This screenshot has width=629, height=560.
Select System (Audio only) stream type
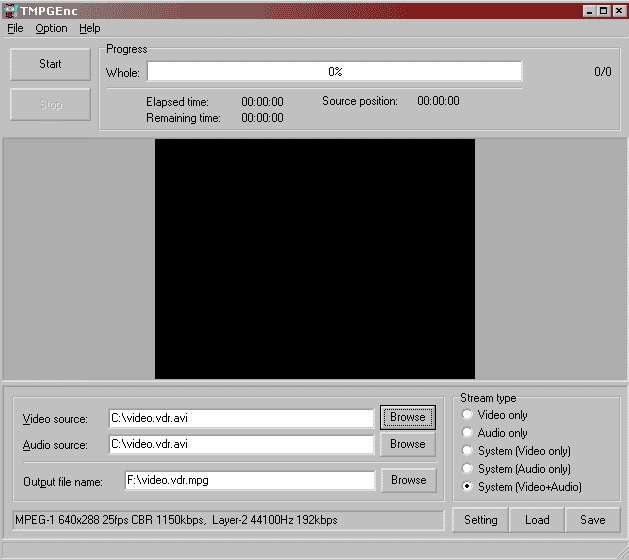[516, 469]
